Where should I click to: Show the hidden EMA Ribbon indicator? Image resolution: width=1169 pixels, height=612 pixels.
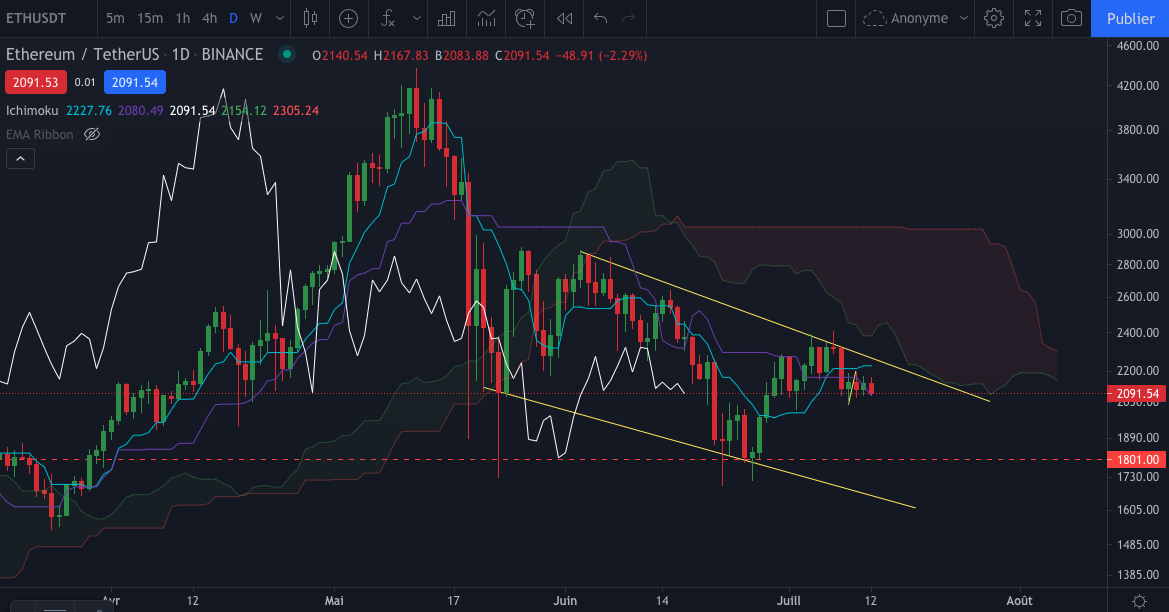(91, 134)
